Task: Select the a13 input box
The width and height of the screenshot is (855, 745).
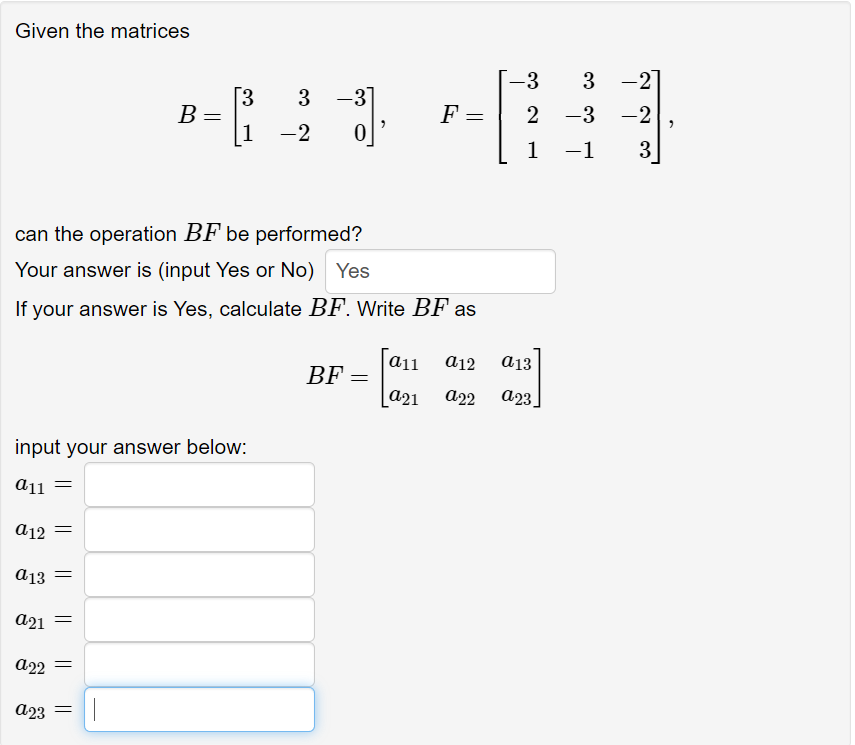Action: pos(199,574)
